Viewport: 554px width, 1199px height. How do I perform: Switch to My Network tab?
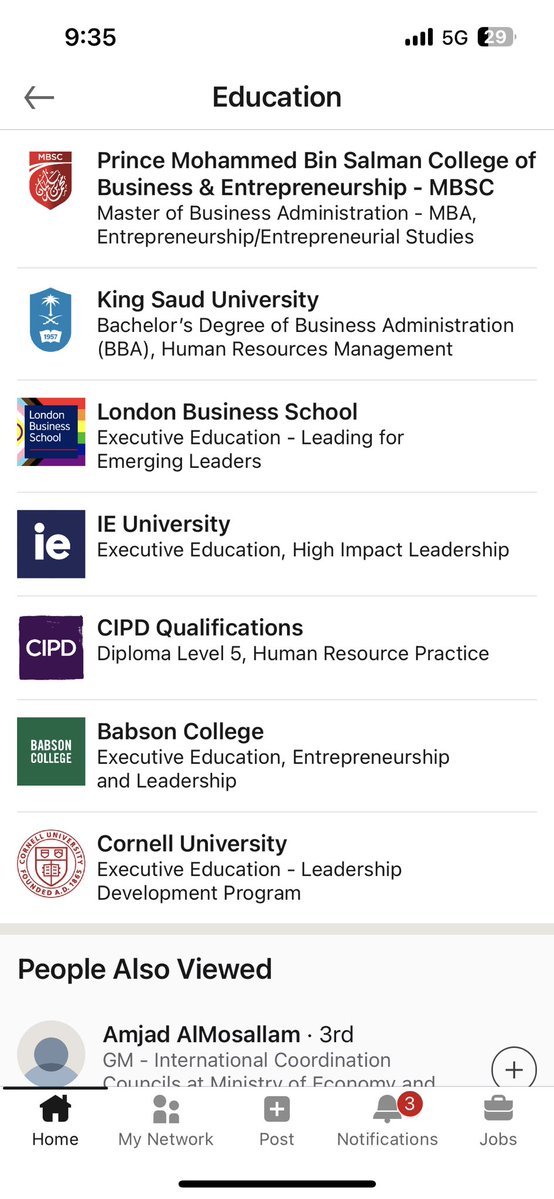click(x=166, y=1120)
